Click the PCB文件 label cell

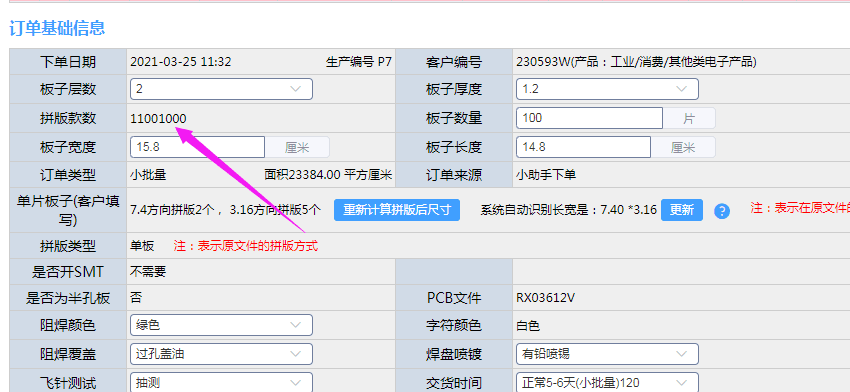[x=454, y=298]
